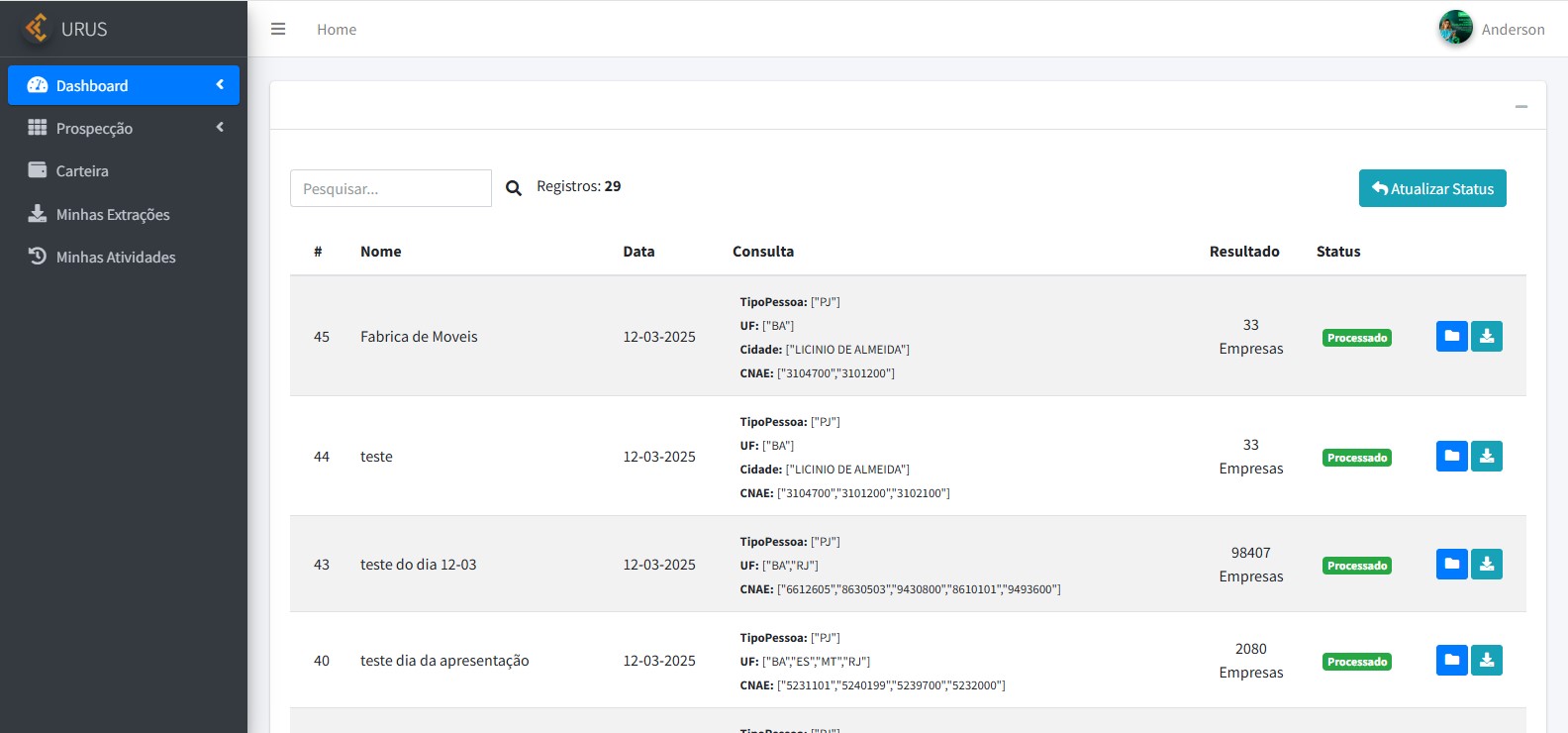This screenshot has width=1568, height=733.
Task: Open folder icon for record 44 teste
Action: (x=1451, y=457)
